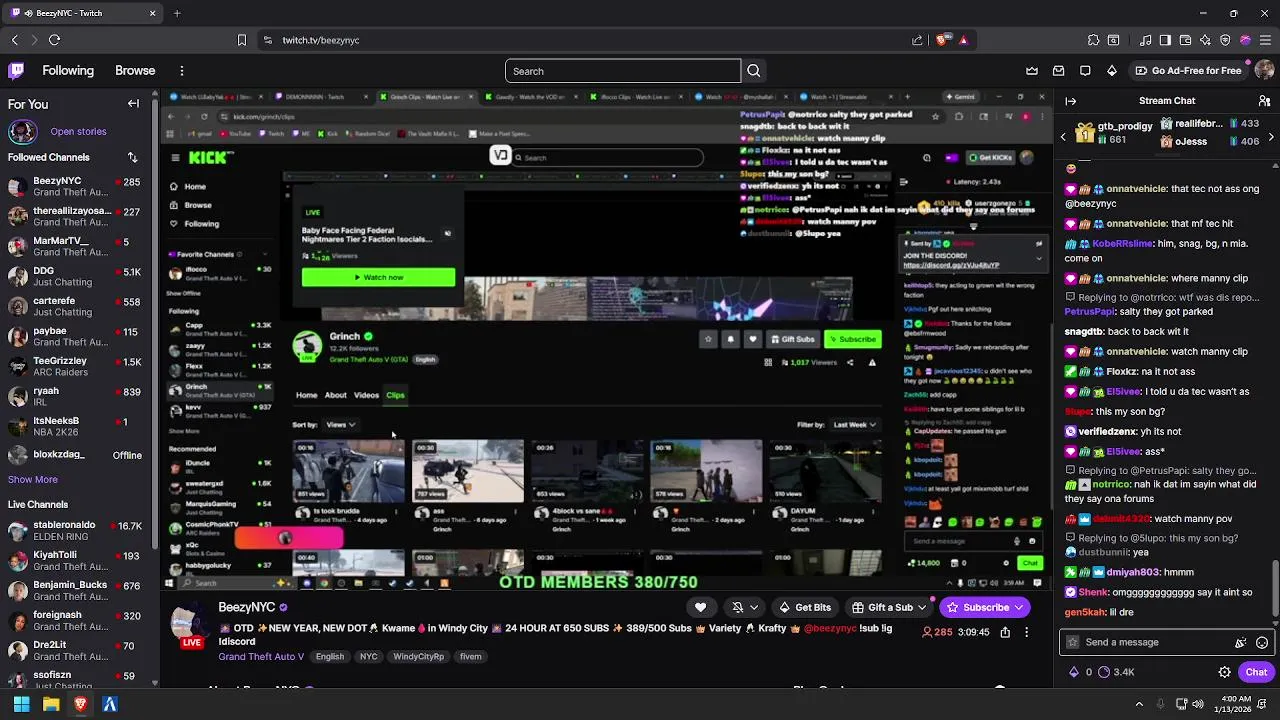
Task: Click the Show More link in sidebar
Action: point(33,480)
